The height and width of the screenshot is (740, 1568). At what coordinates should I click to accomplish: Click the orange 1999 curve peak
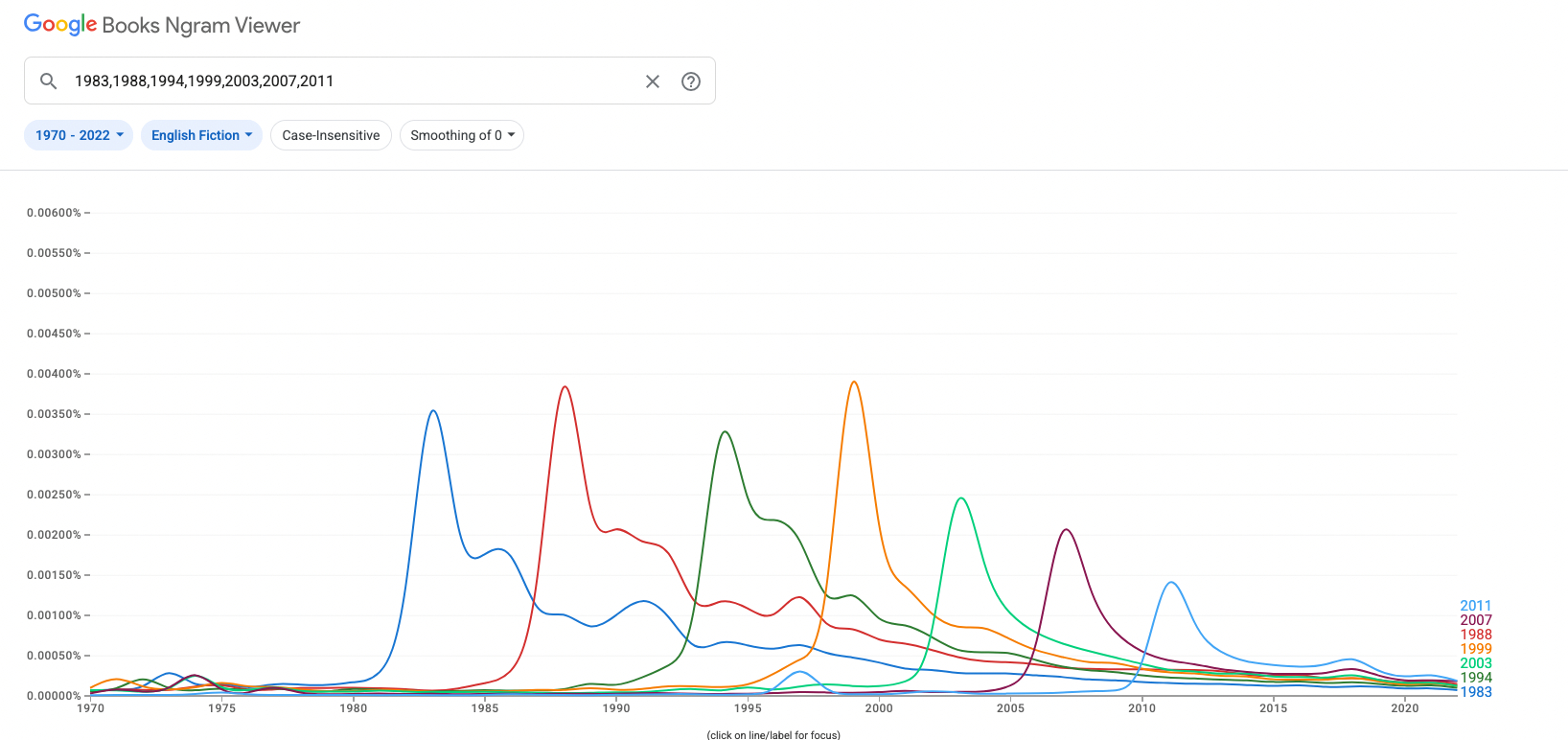[x=854, y=382]
